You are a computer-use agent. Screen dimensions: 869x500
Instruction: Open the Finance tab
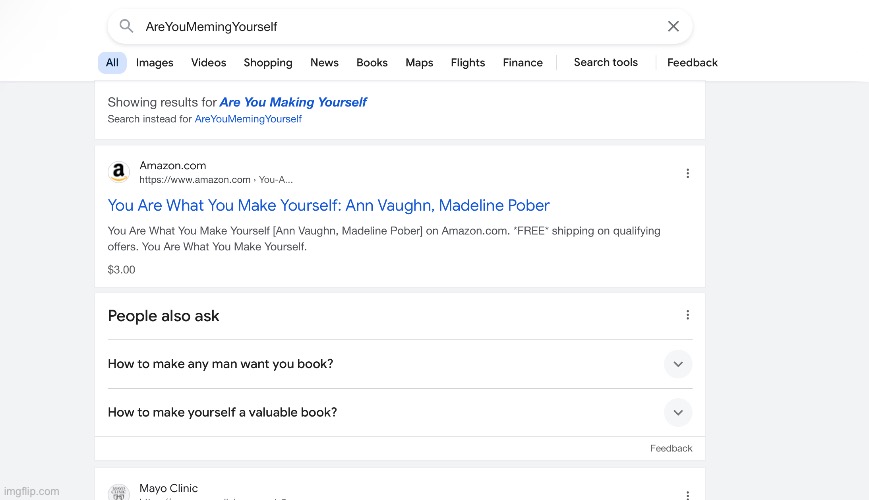coord(523,63)
